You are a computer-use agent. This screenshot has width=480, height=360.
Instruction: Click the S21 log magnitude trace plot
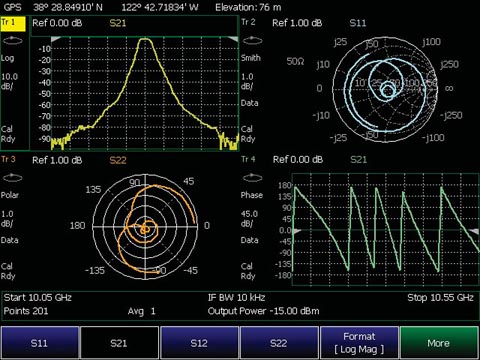coord(145,93)
